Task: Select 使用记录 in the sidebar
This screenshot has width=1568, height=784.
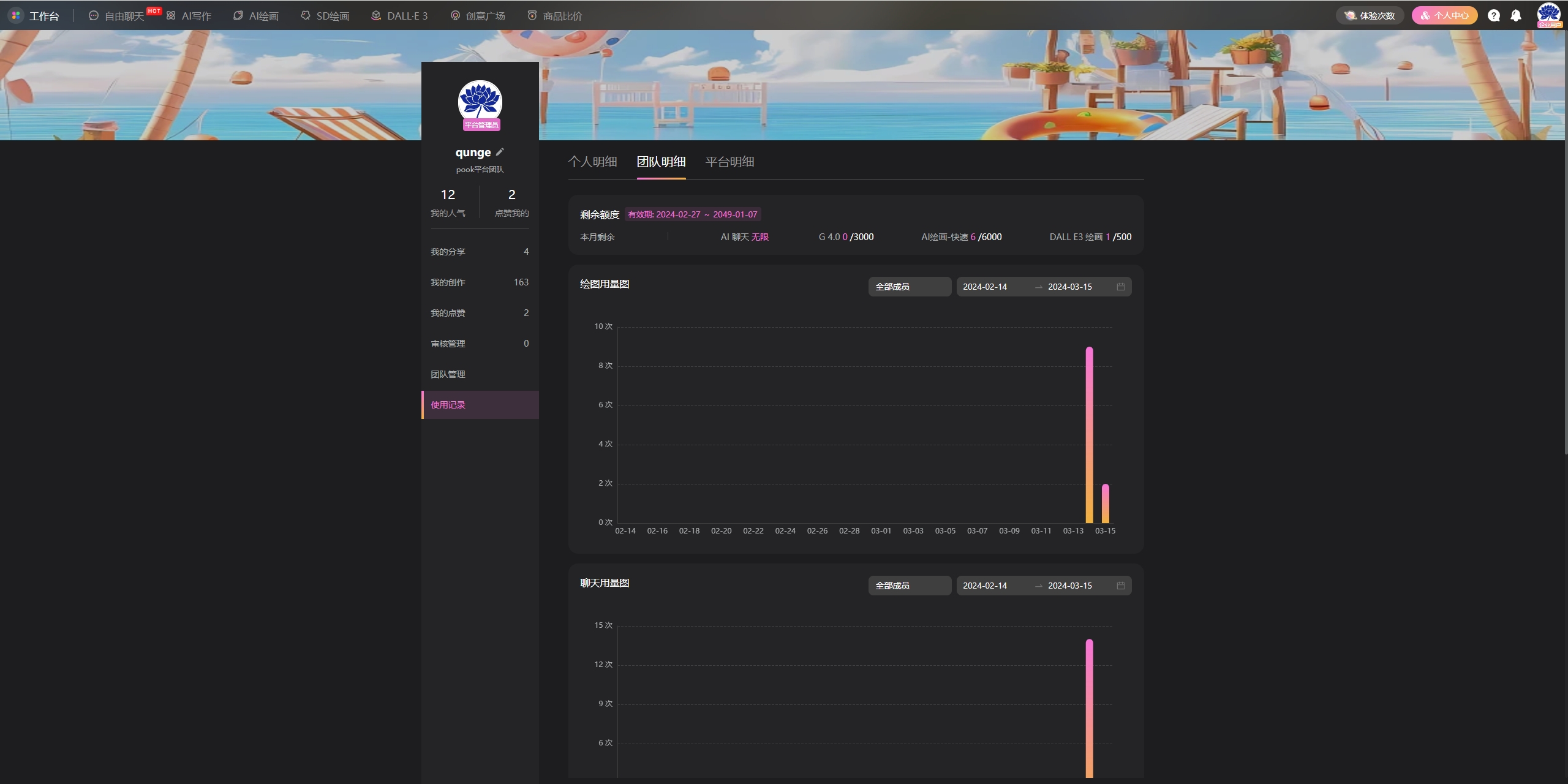Action: click(480, 405)
